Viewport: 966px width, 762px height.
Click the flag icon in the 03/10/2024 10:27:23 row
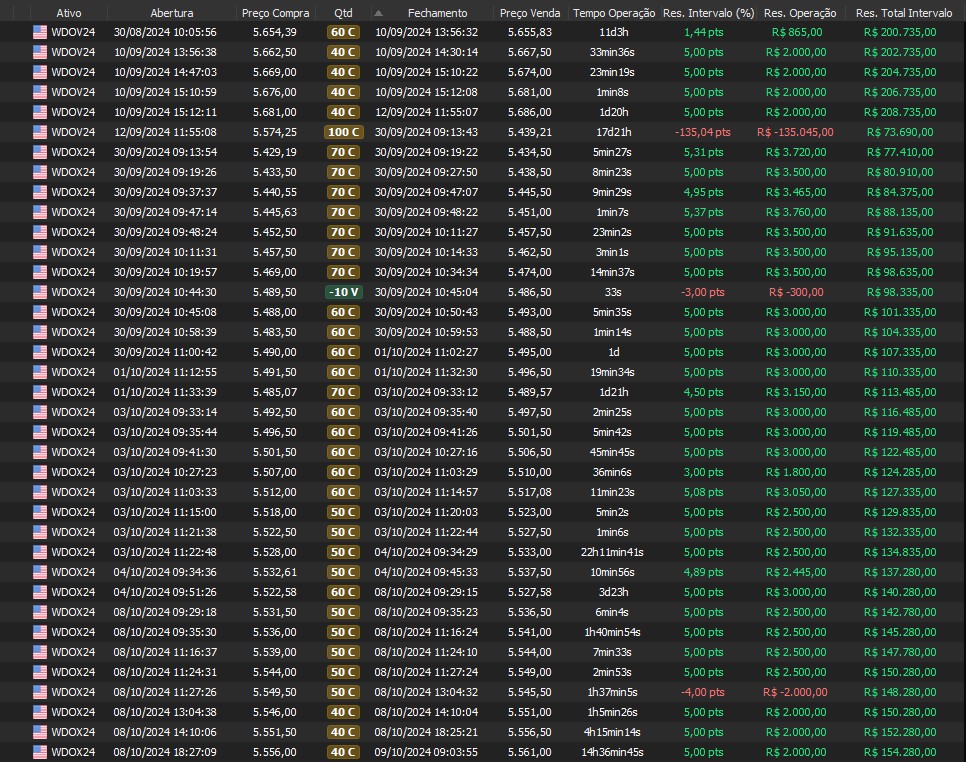[40, 472]
